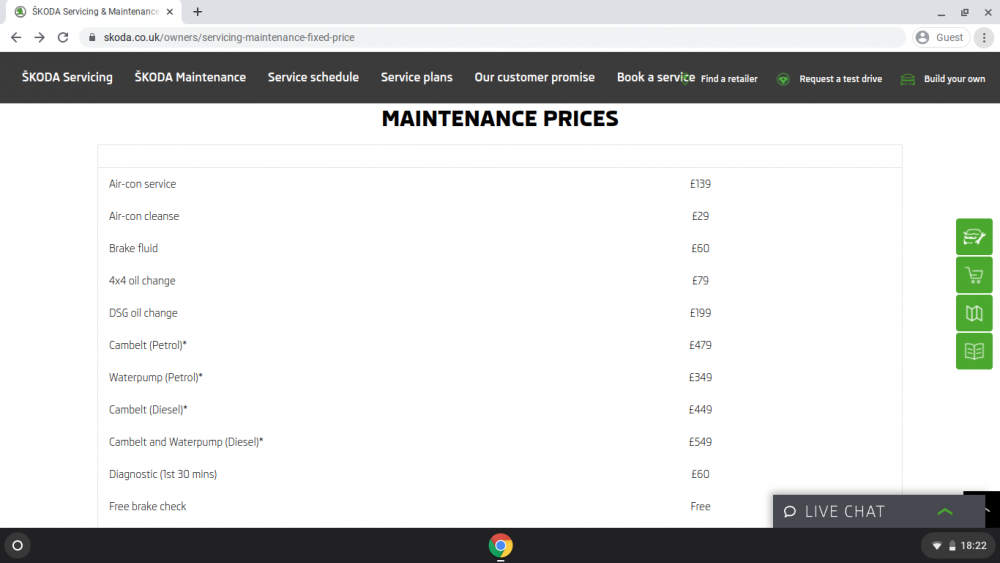Click the £29 price value
The width and height of the screenshot is (1000, 563).
[x=700, y=216]
